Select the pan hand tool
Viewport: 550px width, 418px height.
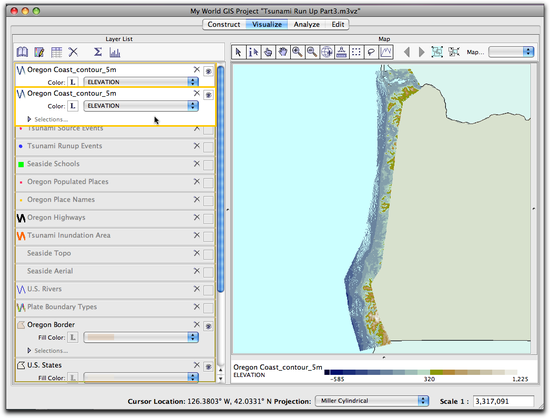pos(283,52)
